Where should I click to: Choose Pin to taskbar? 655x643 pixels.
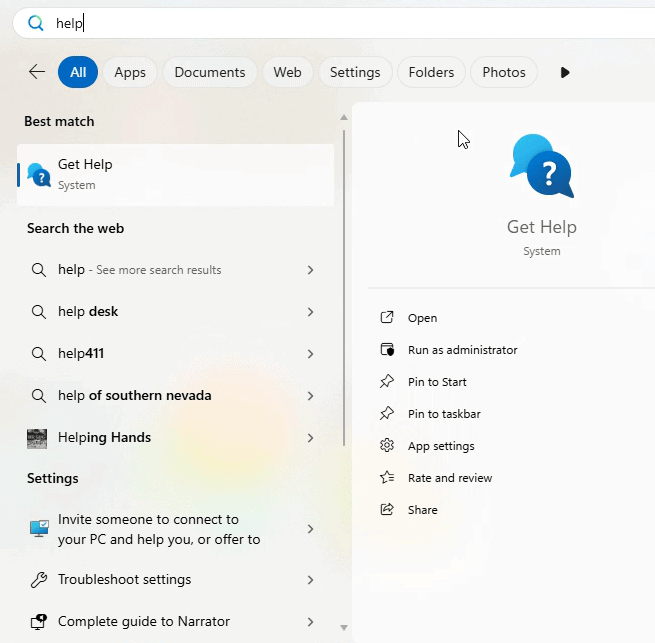[444, 414]
